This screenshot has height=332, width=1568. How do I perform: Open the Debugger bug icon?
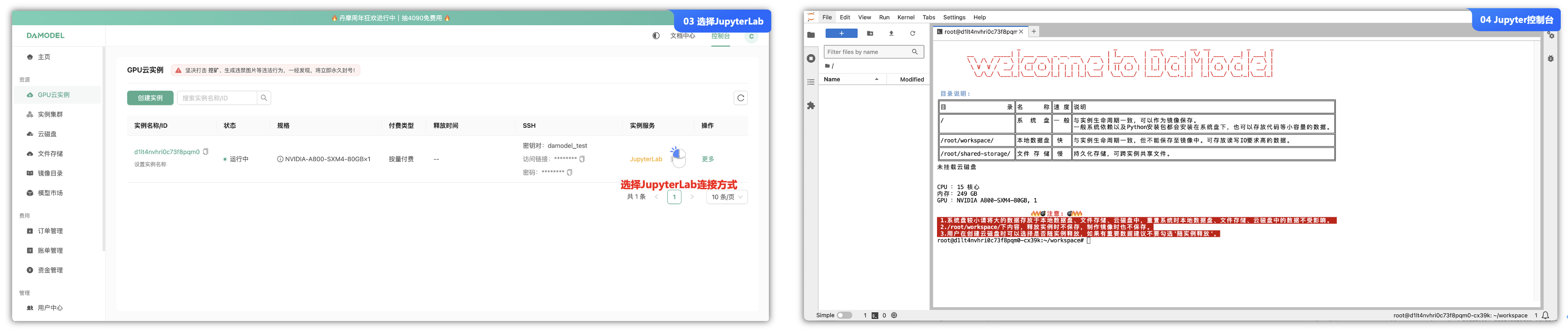tap(1550, 58)
